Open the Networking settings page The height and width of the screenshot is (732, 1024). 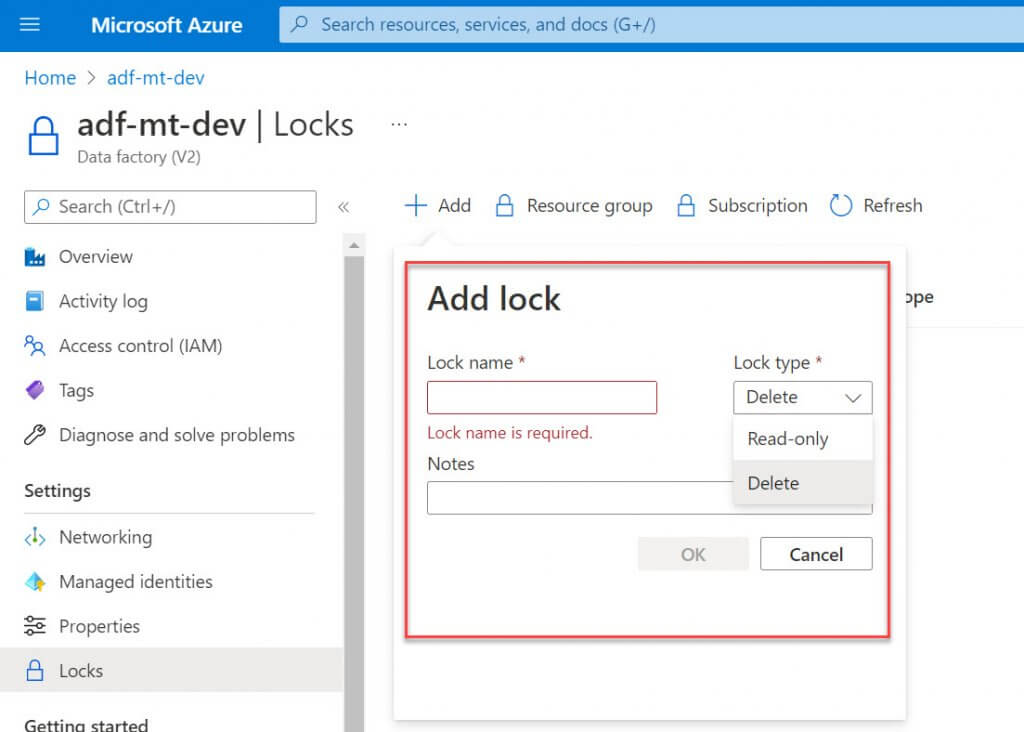point(105,537)
